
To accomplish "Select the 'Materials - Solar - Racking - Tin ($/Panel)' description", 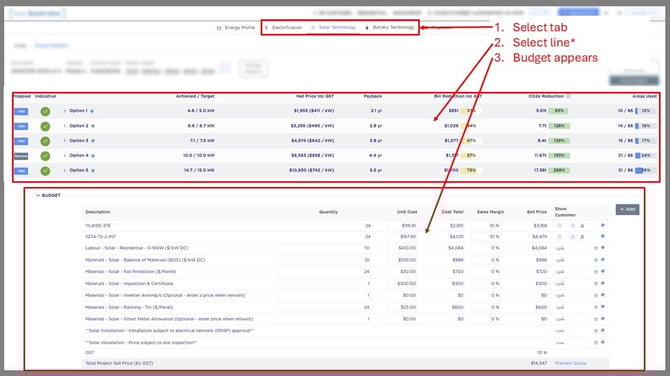I will pyautogui.click(x=129, y=307).
